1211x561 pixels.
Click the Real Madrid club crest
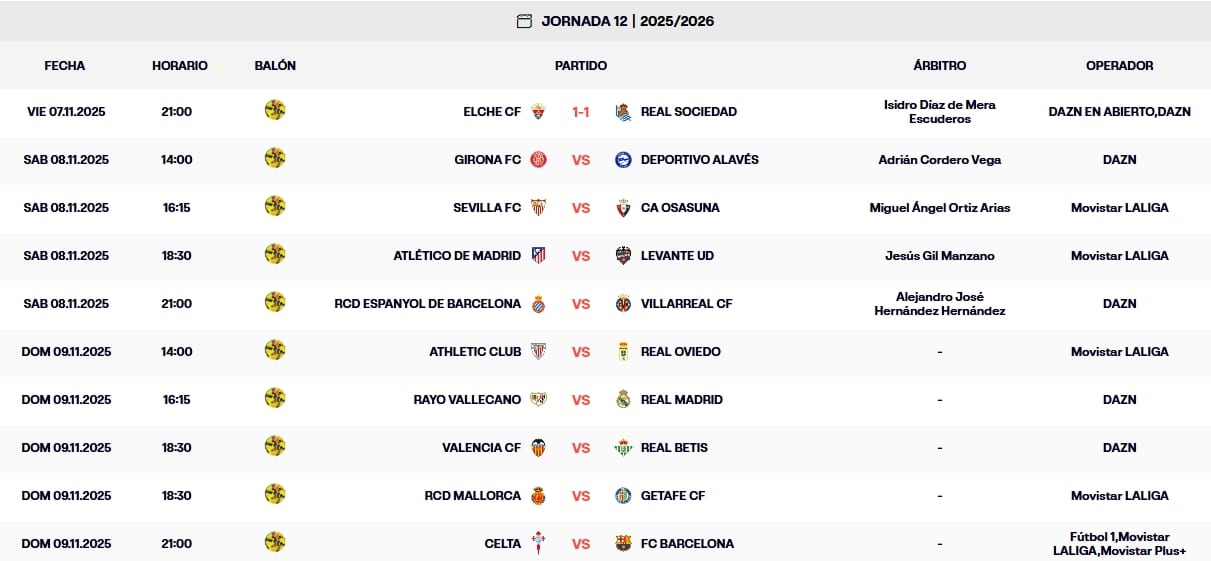(x=623, y=400)
